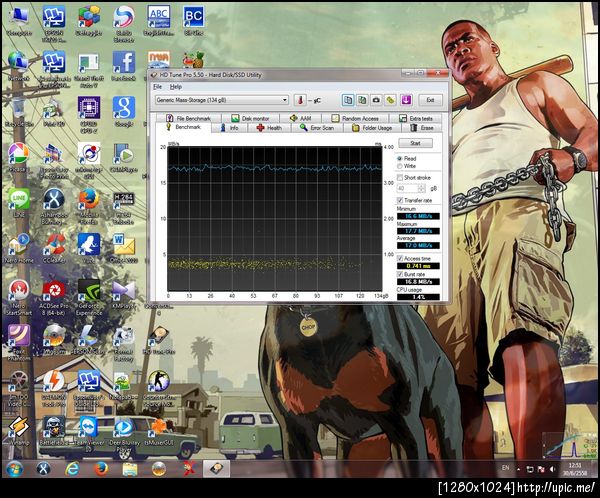Switch to the Folder Usage tab
The width and height of the screenshot is (600, 498).
[372, 128]
